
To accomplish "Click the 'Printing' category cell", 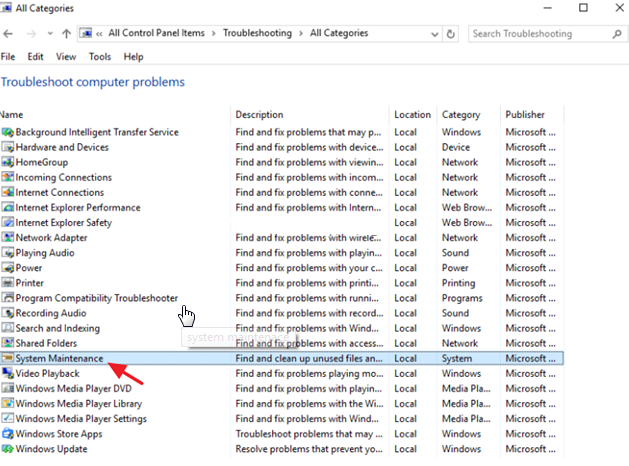I will click(459, 283).
